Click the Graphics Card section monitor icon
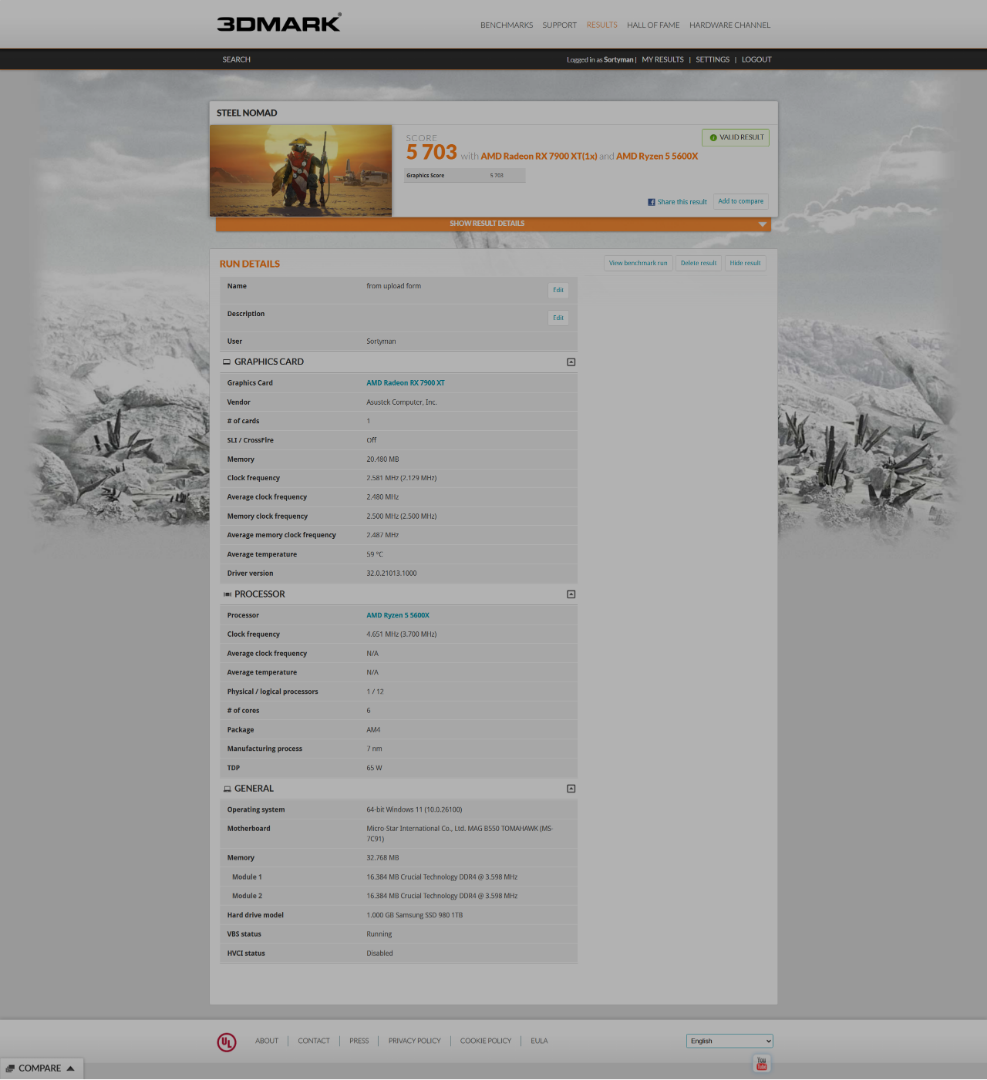Screen dimensions: 987x1080 (x=227, y=362)
